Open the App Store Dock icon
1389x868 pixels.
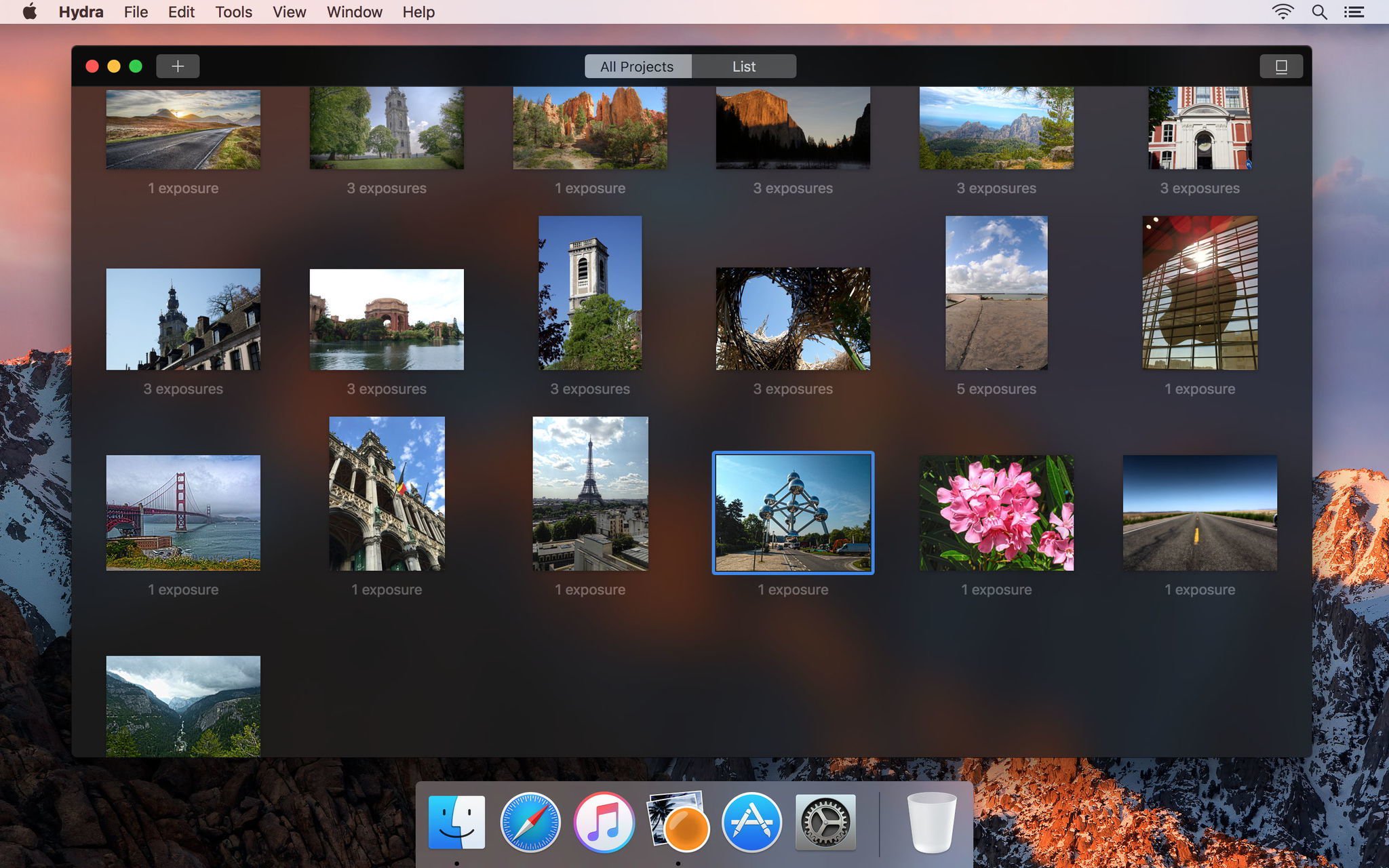(x=751, y=822)
